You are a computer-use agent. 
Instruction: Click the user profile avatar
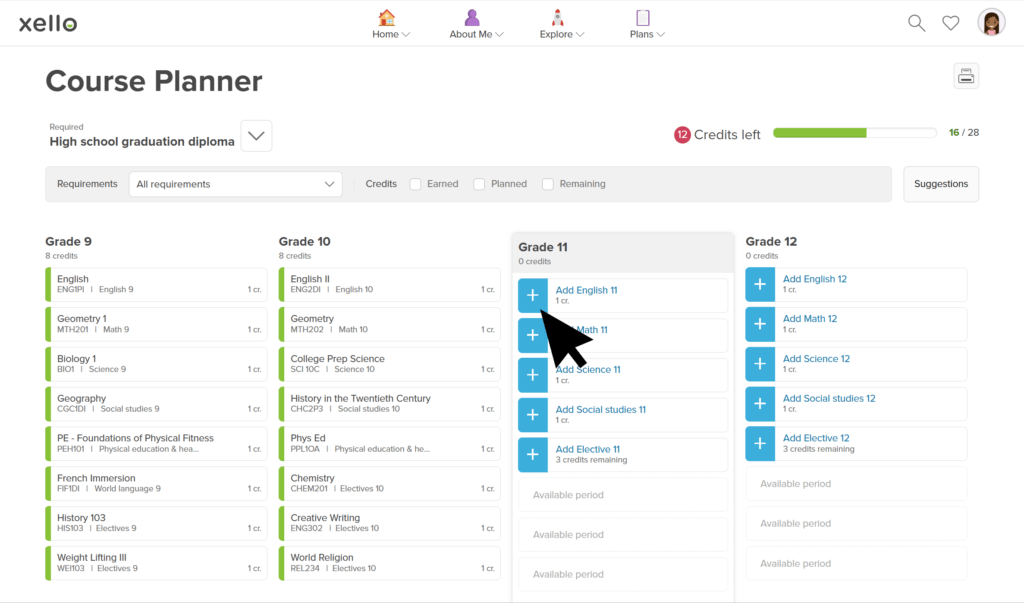click(x=991, y=23)
